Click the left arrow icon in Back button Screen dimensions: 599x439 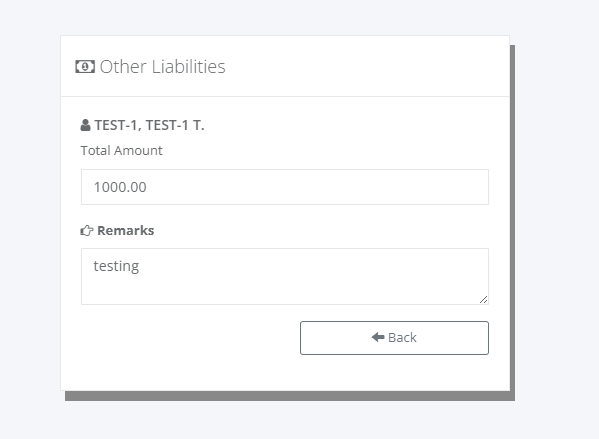pyautogui.click(x=378, y=337)
